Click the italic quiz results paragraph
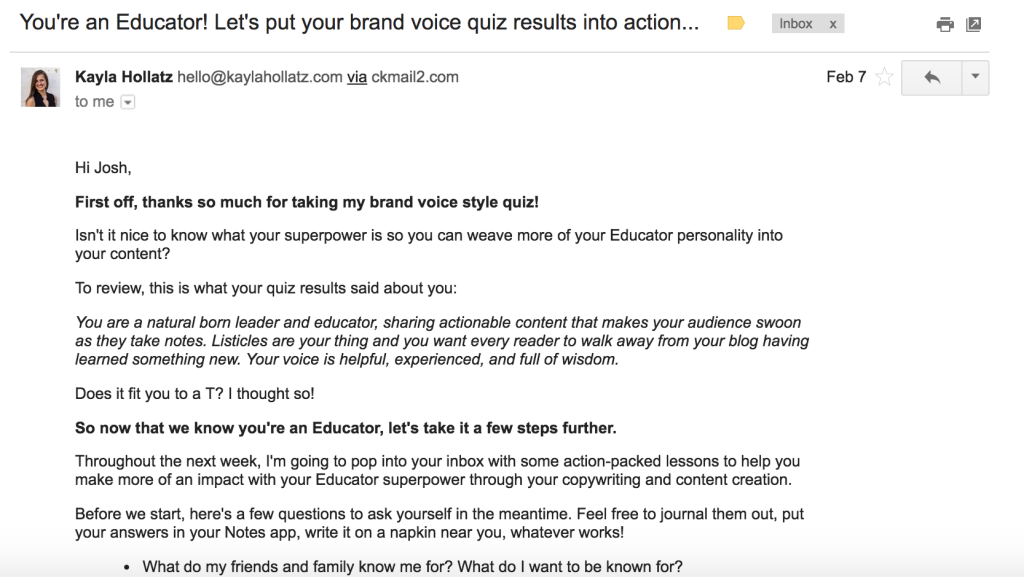 tap(442, 341)
